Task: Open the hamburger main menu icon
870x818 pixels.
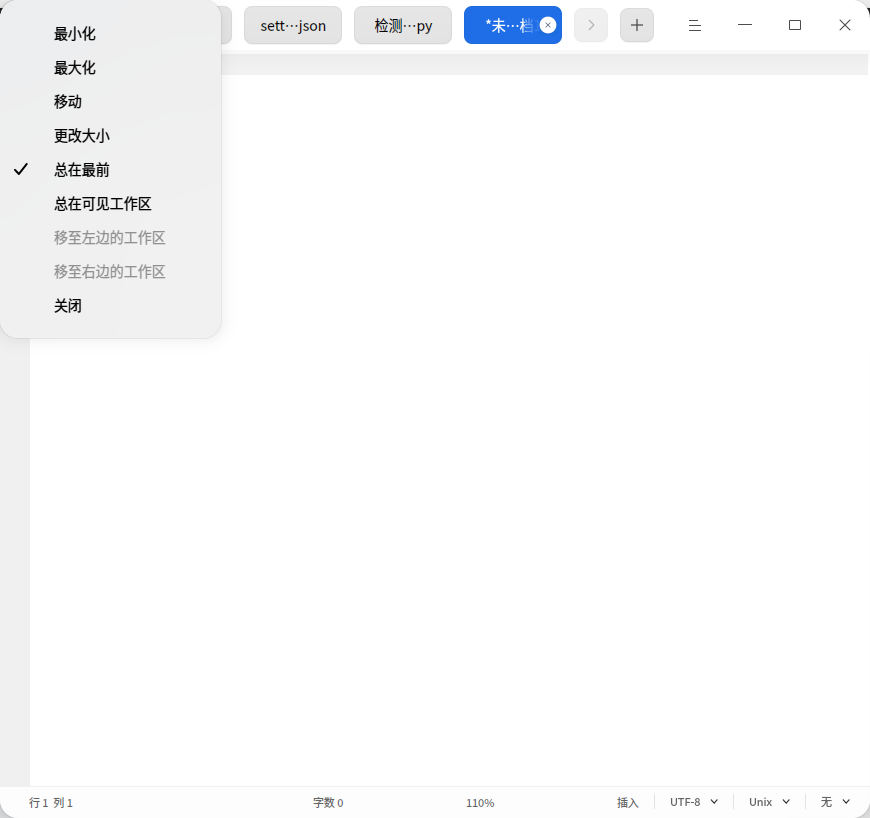Action: (695, 25)
